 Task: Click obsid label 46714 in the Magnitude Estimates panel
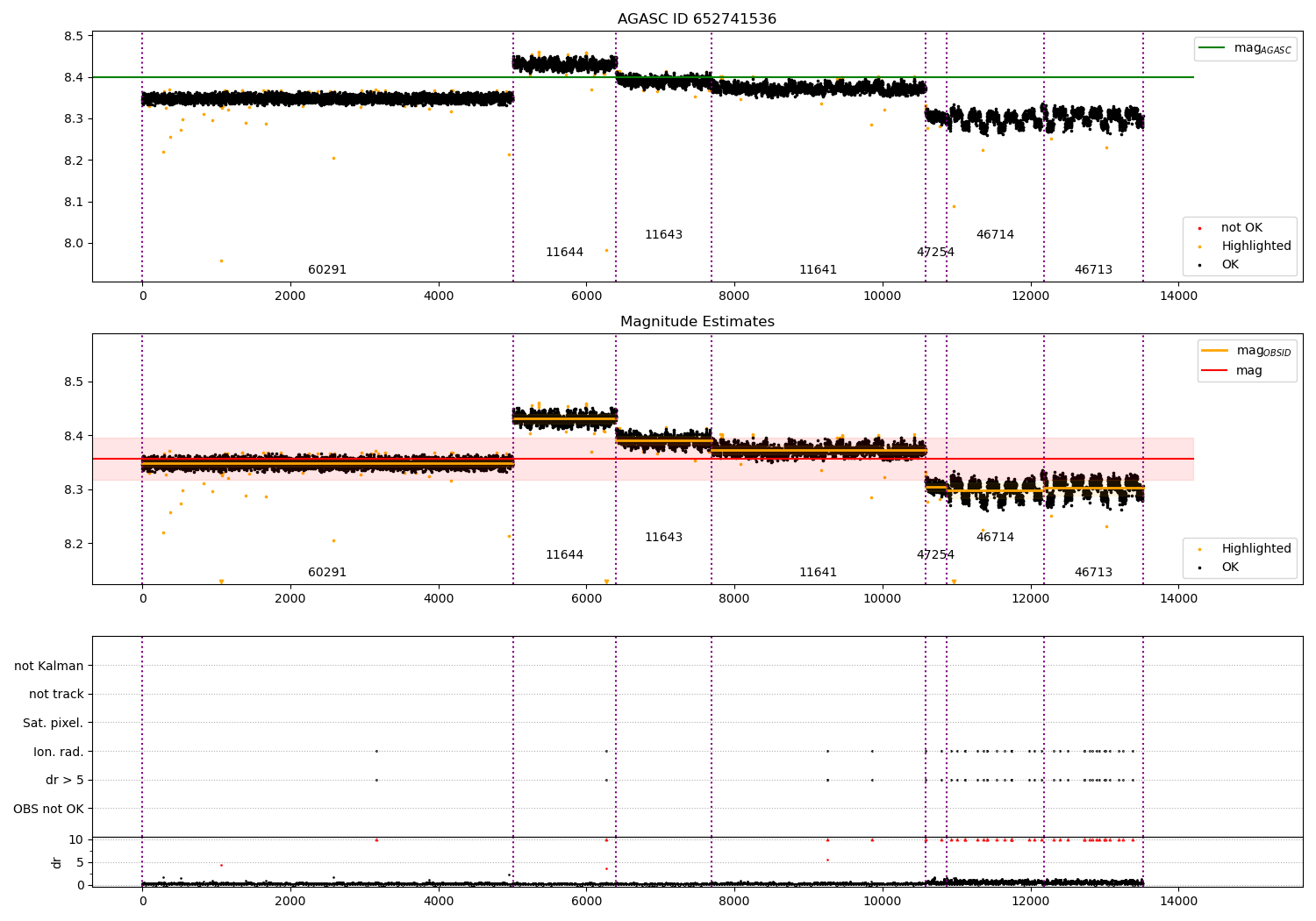(x=995, y=538)
